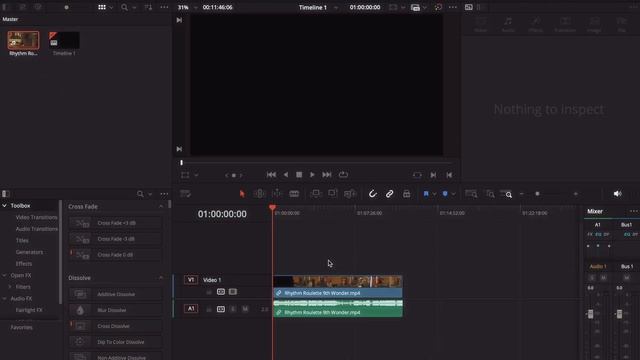Click the zoom-out minus on timeline zoom
This screenshot has height=360, width=640.
pyautogui.click(x=522, y=194)
